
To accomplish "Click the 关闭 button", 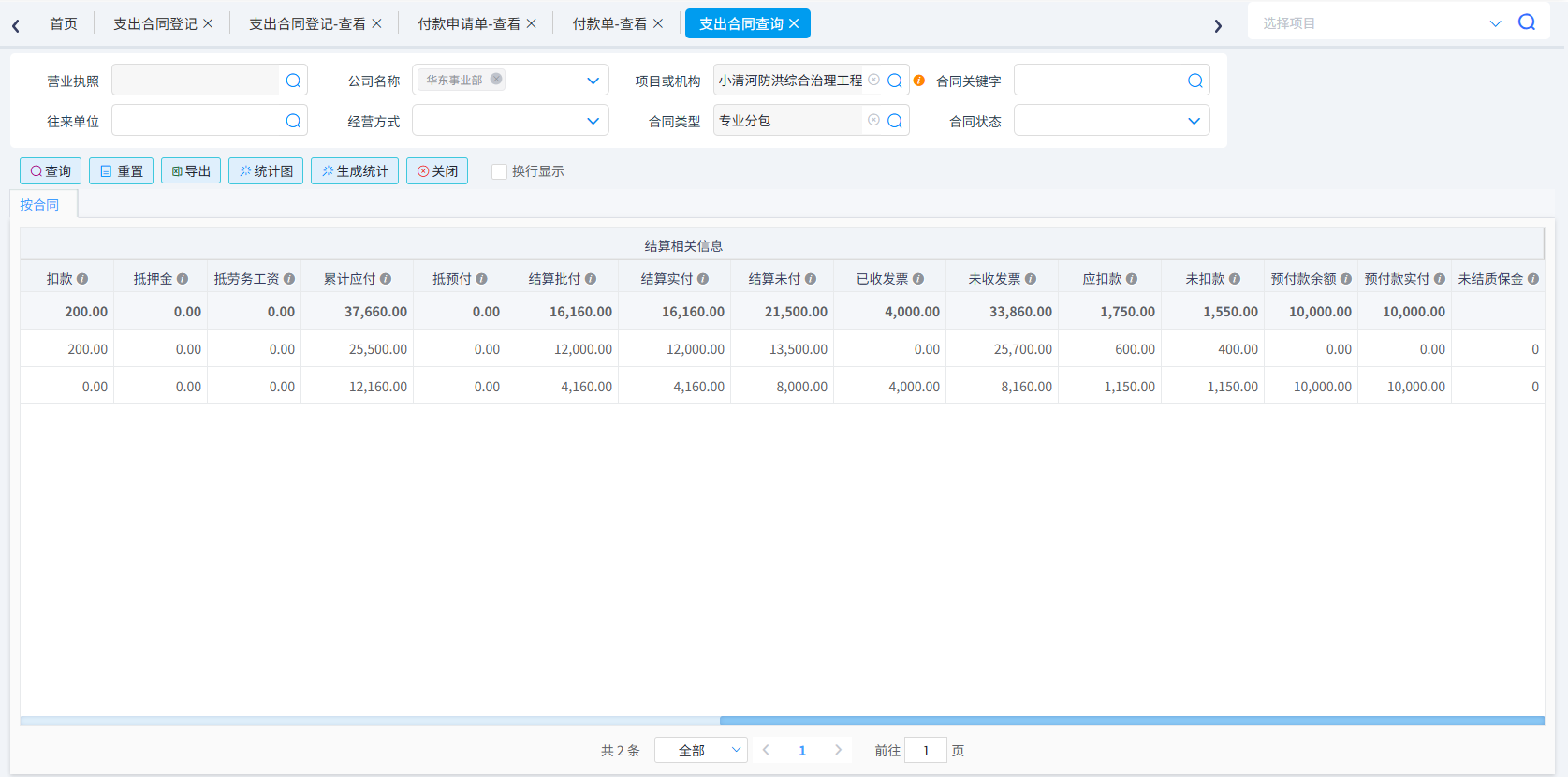I will (437, 171).
